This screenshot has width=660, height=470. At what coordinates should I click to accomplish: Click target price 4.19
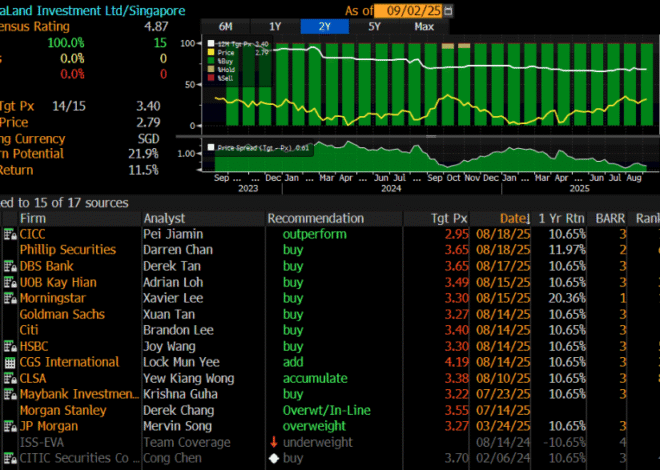[457, 362]
